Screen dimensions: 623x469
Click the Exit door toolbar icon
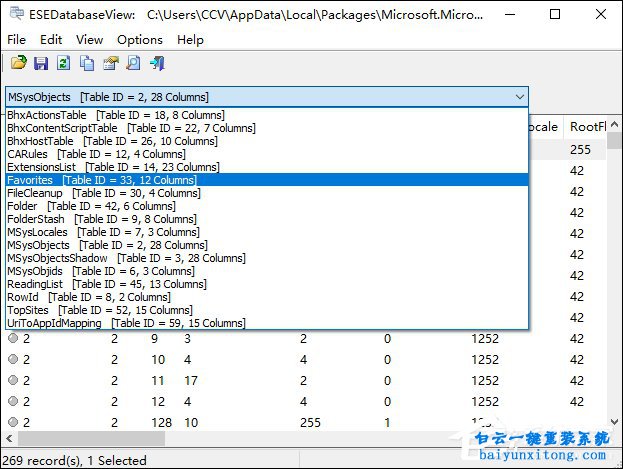[x=157, y=64]
